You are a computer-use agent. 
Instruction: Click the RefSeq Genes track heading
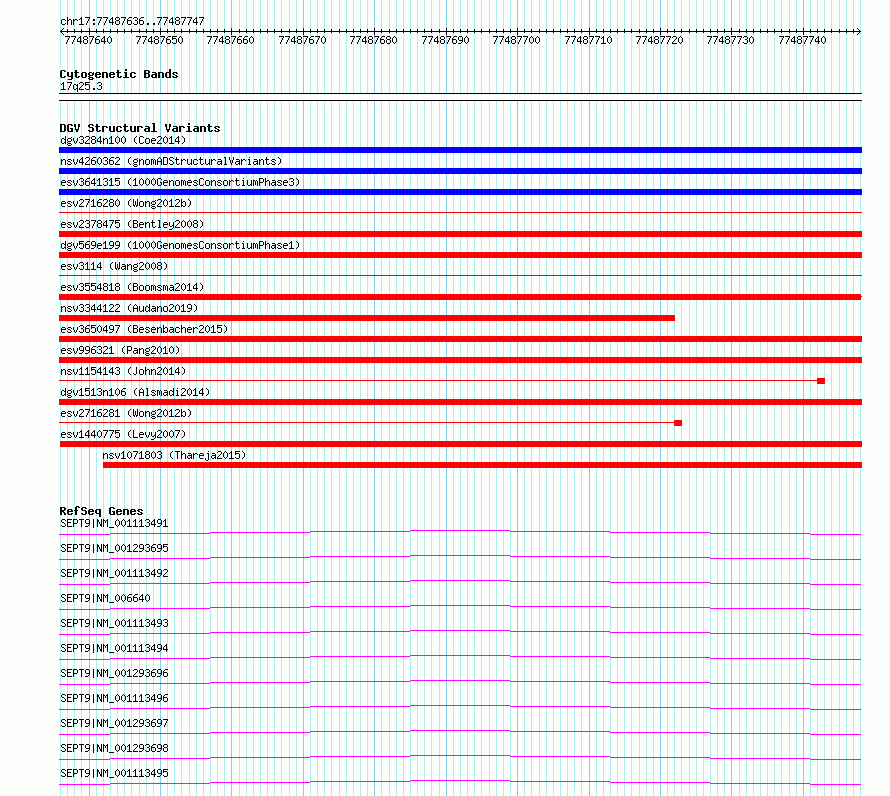click(x=101, y=511)
